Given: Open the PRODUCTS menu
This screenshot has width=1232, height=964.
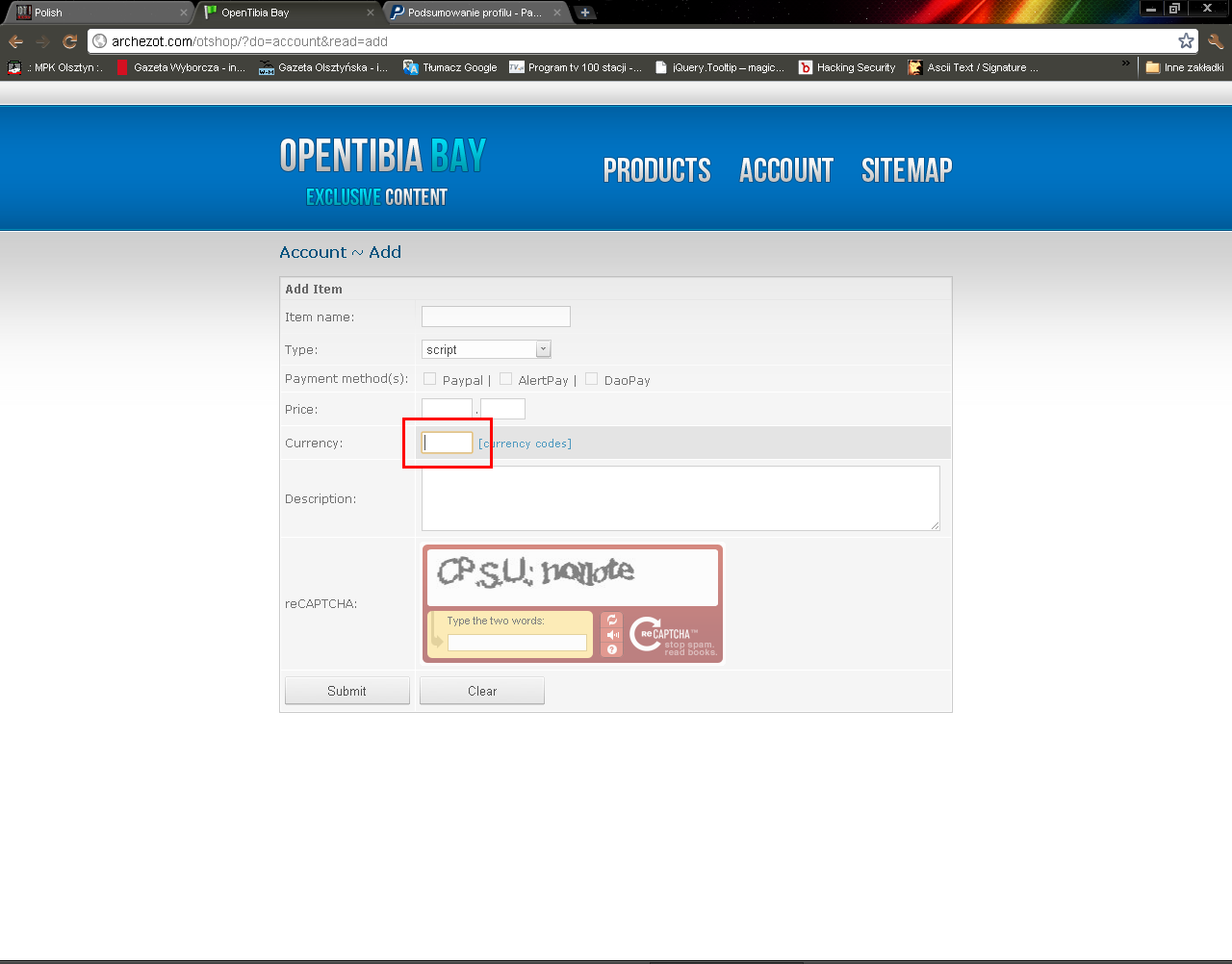Looking at the screenshot, I should pyautogui.click(x=656, y=170).
